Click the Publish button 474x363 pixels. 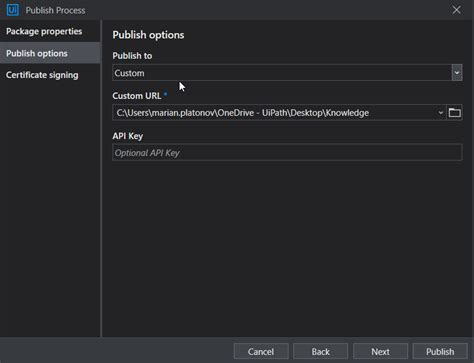(440, 352)
